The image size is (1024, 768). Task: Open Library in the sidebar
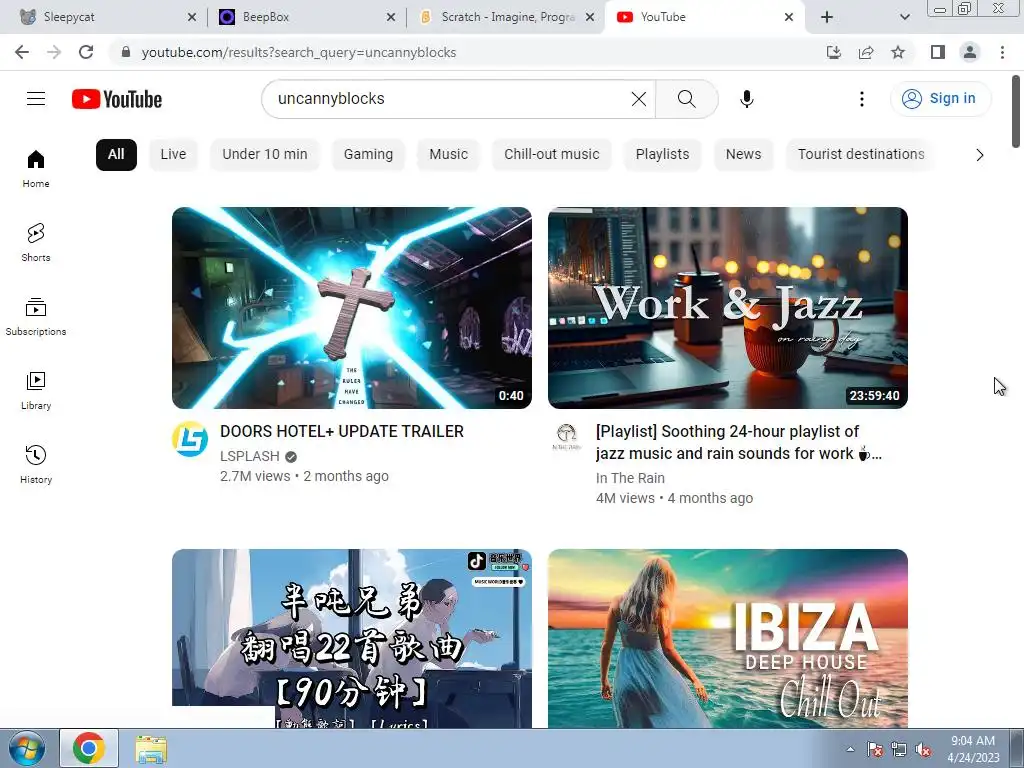click(36, 391)
